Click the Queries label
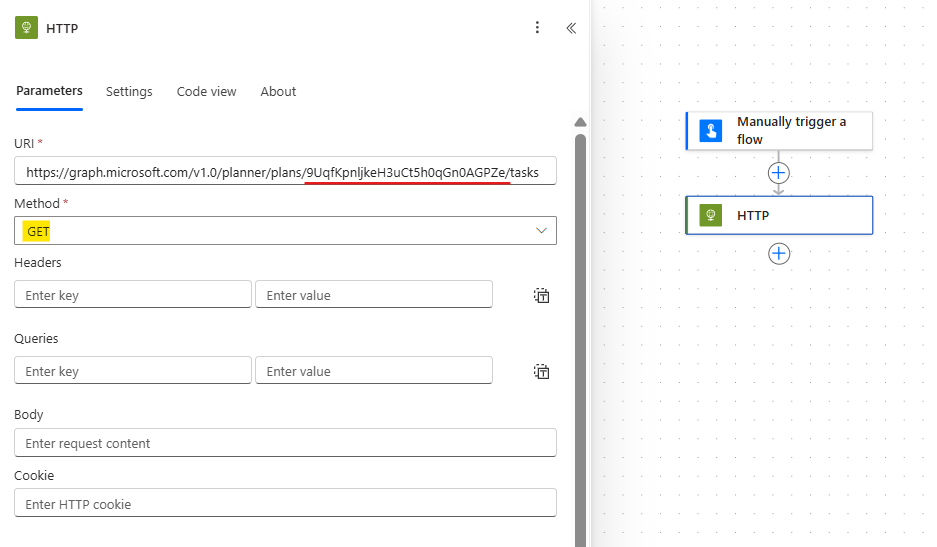The width and height of the screenshot is (937, 547). pyautogui.click(x=36, y=338)
